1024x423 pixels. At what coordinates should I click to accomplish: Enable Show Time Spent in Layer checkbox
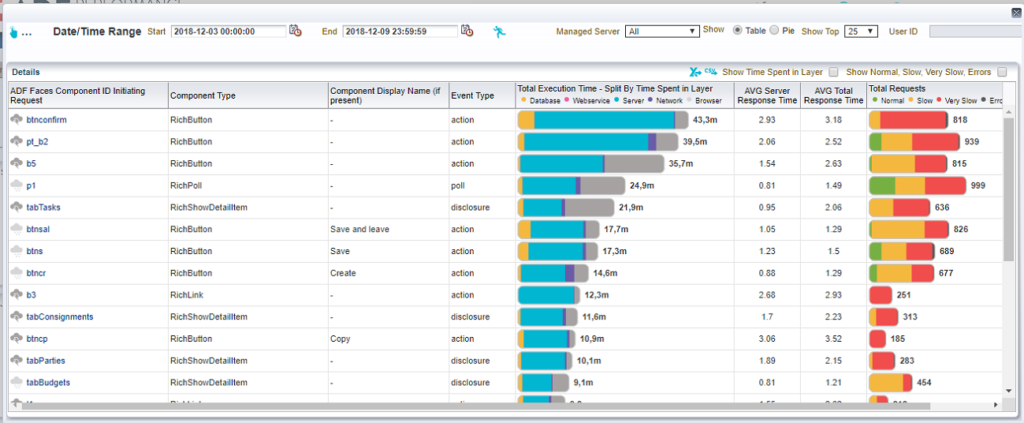click(831, 72)
